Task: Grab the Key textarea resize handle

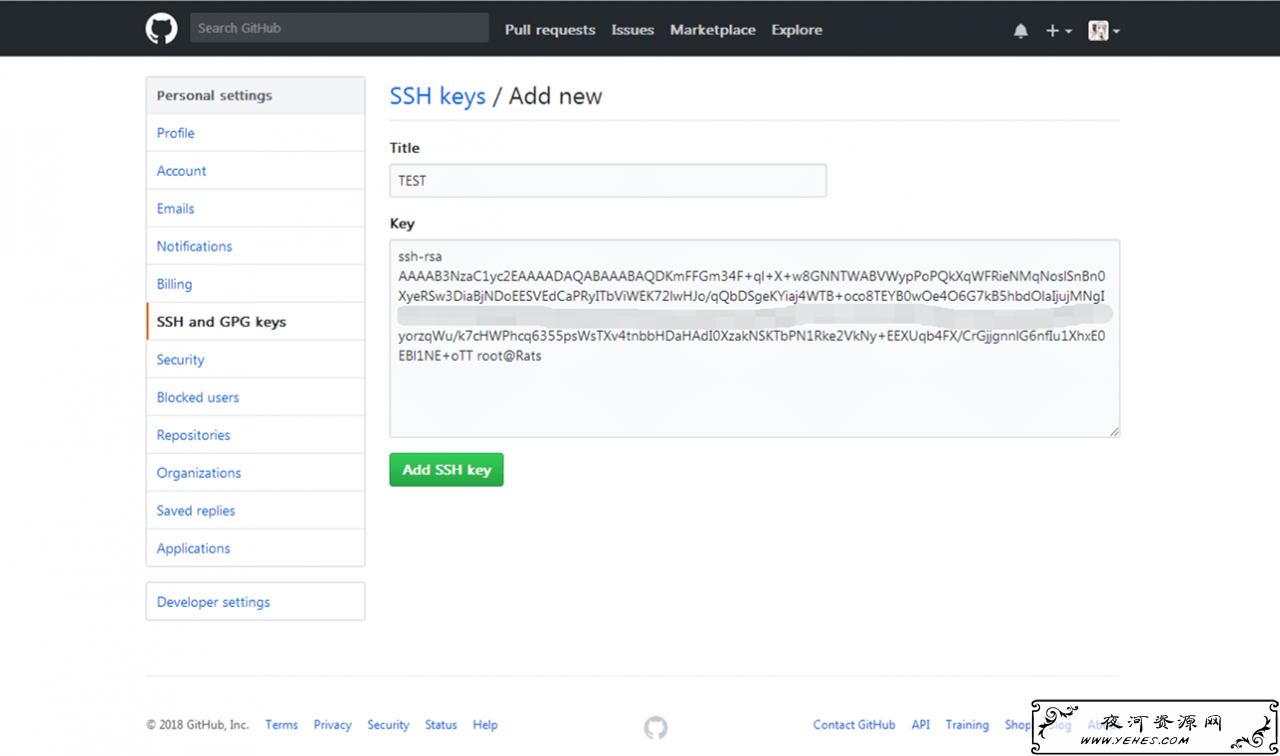Action: (x=1114, y=431)
